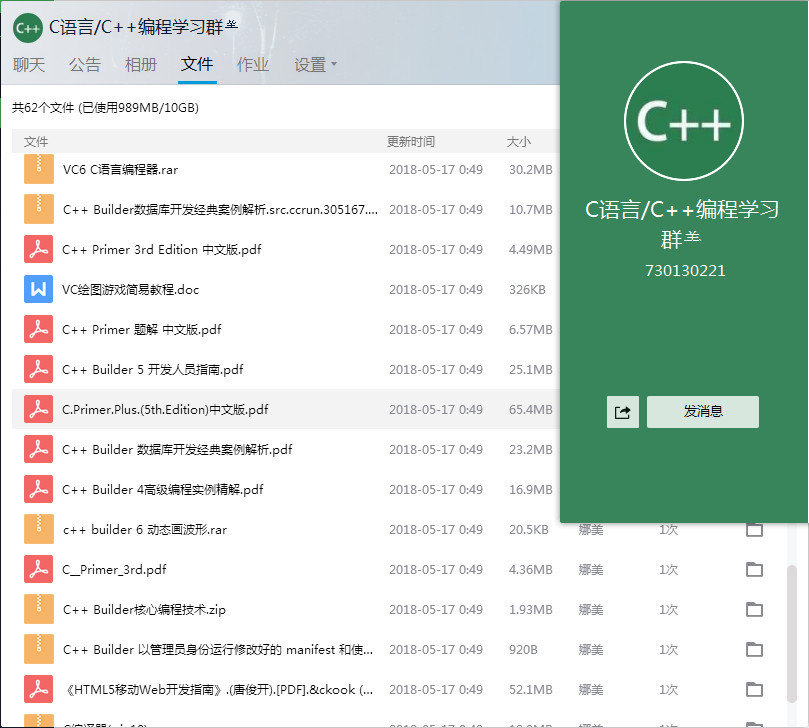The image size is (809, 728).
Task: Click PDF icon for C++ Builder 5 开发人员指南
Action: pos(39,369)
